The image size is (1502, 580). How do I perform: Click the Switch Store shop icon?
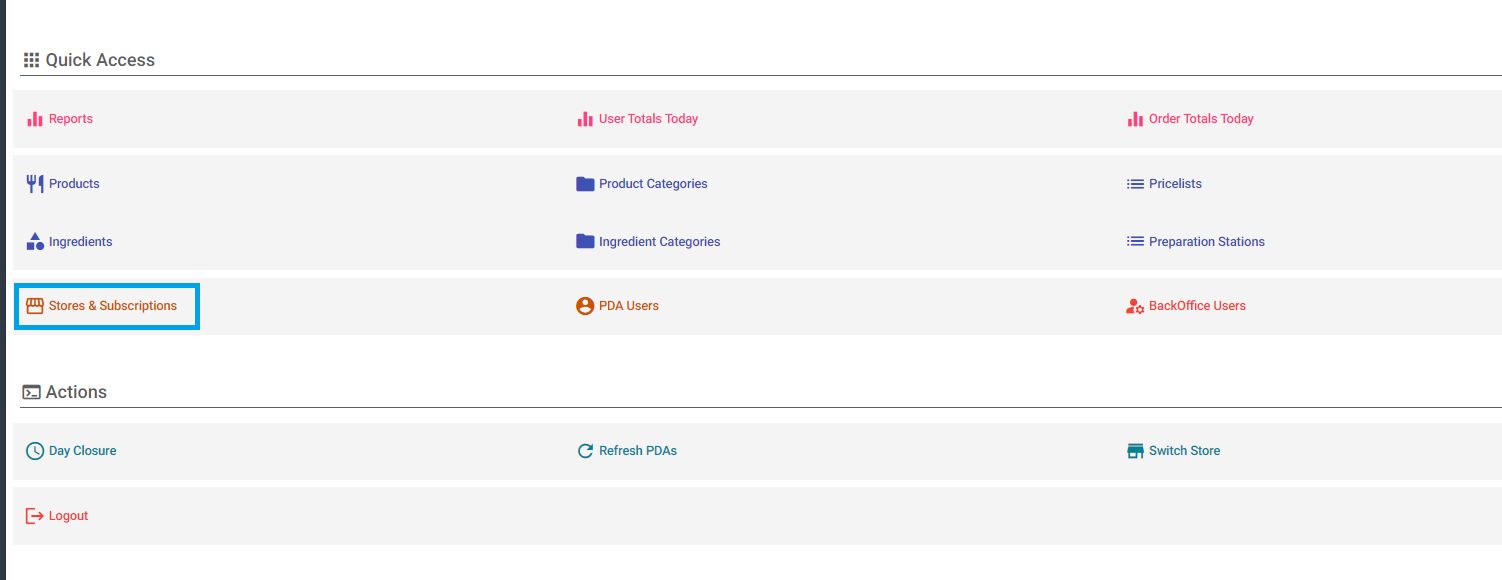click(x=1135, y=451)
